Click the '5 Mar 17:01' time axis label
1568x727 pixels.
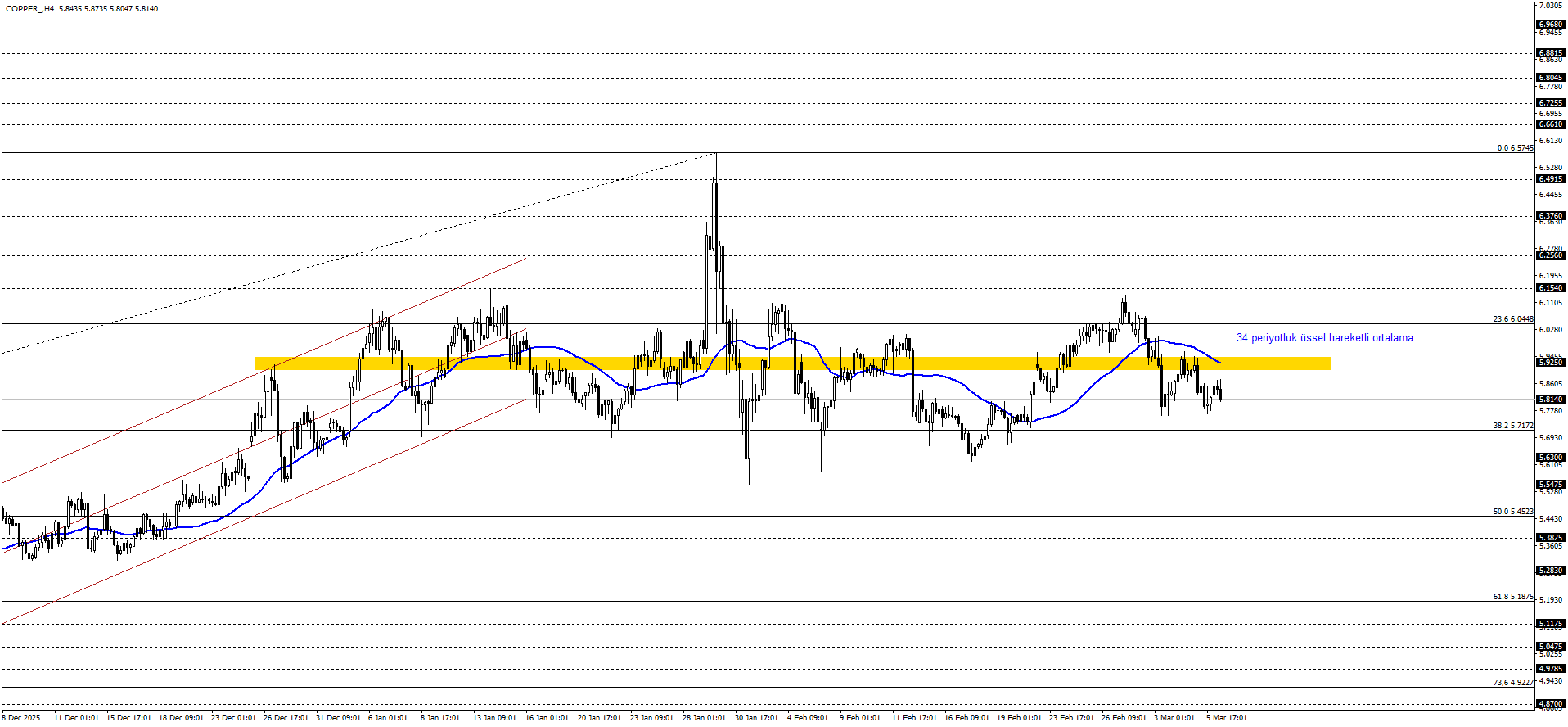[x=1226, y=718]
